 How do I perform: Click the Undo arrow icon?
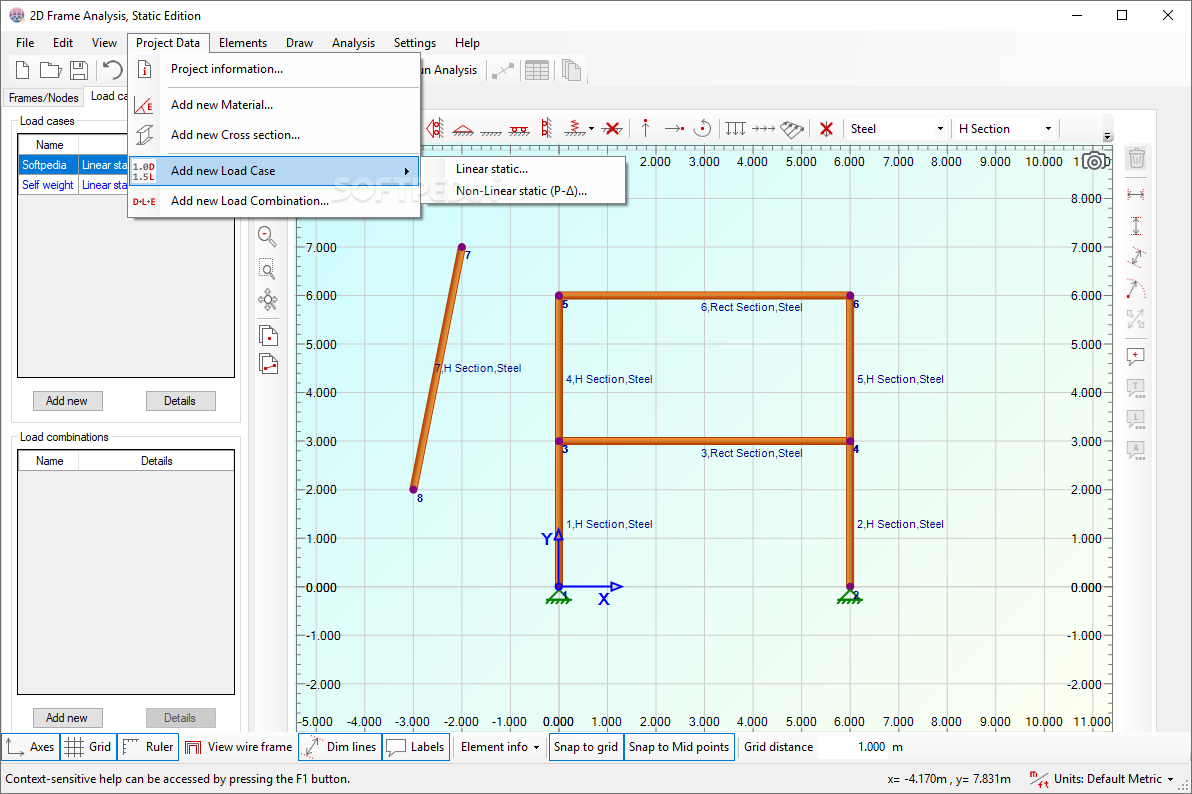tap(112, 70)
